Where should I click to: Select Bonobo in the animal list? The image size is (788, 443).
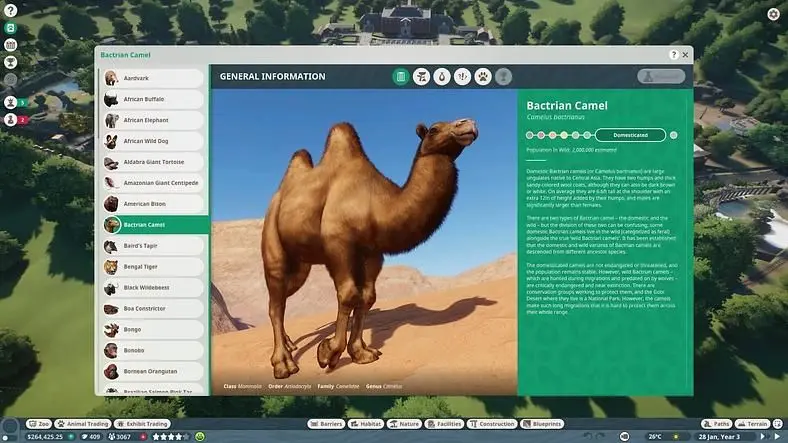tap(153, 351)
